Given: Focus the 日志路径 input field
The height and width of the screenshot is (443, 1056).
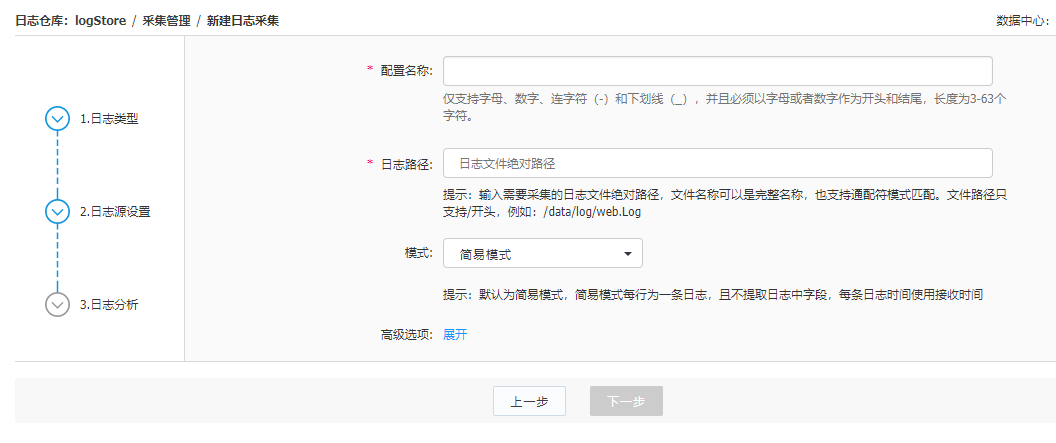Looking at the screenshot, I should [x=717, y=163].
